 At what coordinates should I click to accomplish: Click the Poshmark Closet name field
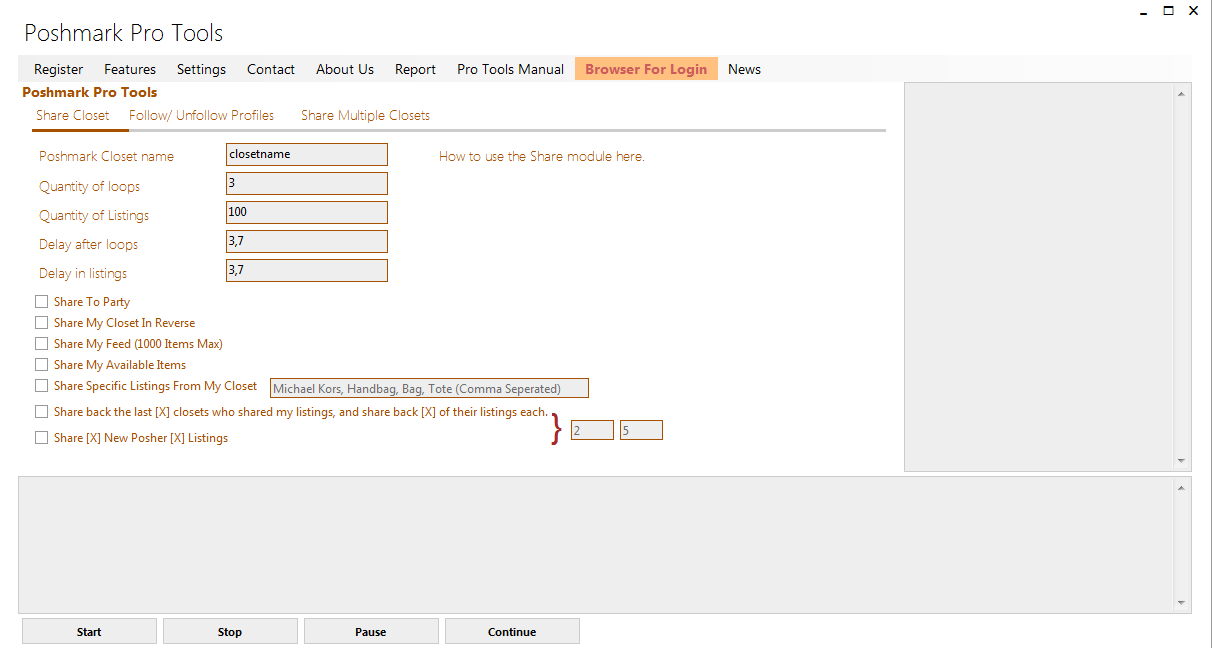(x=307, y=154)
